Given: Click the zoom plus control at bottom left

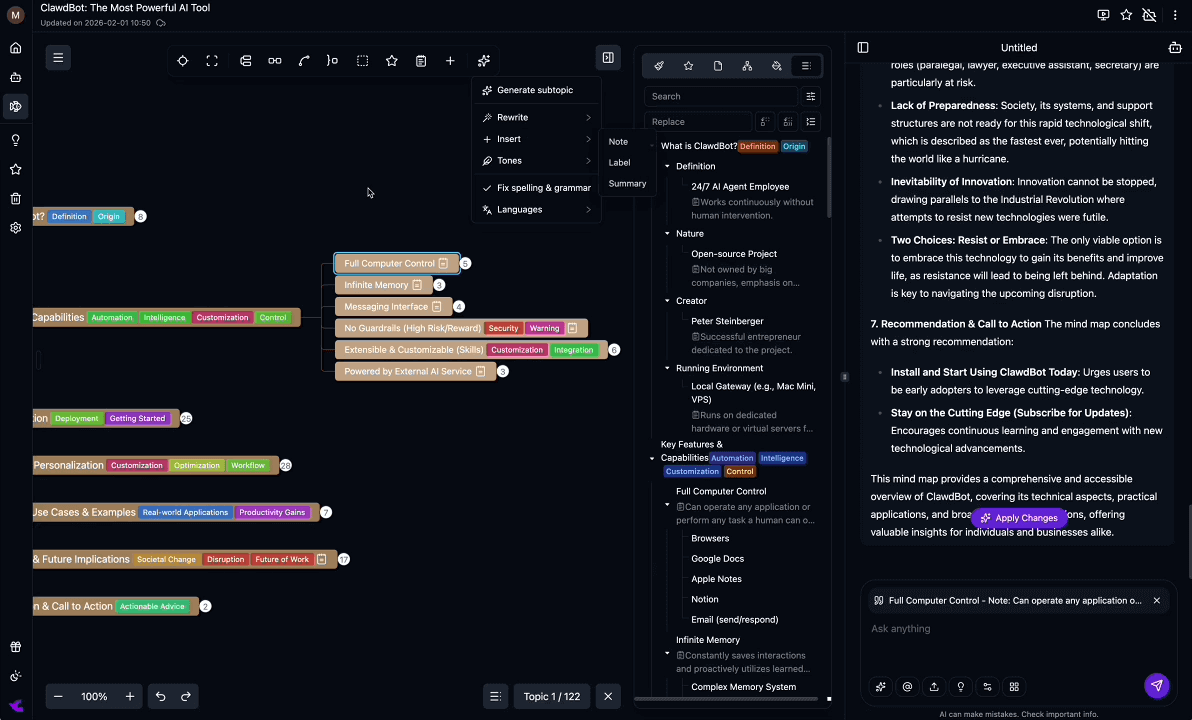Looking at the screenshot, I should (x=129, y=696).
